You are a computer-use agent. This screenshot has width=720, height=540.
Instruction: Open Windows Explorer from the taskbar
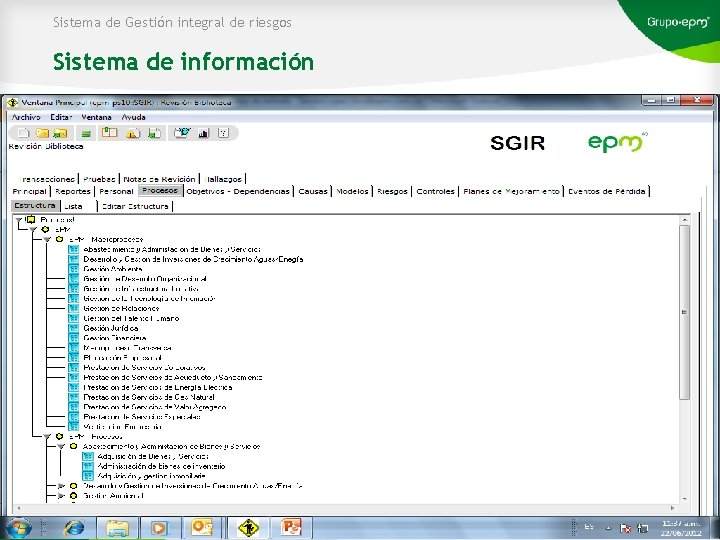117,527
